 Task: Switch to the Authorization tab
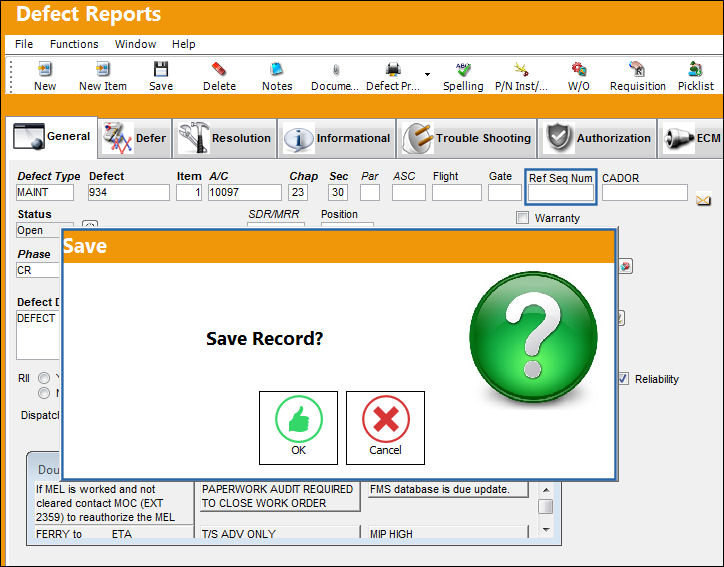point(597,138)
